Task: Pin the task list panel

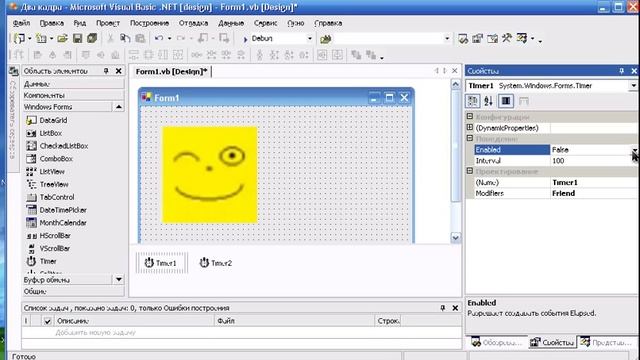Action: pos(443,308)
